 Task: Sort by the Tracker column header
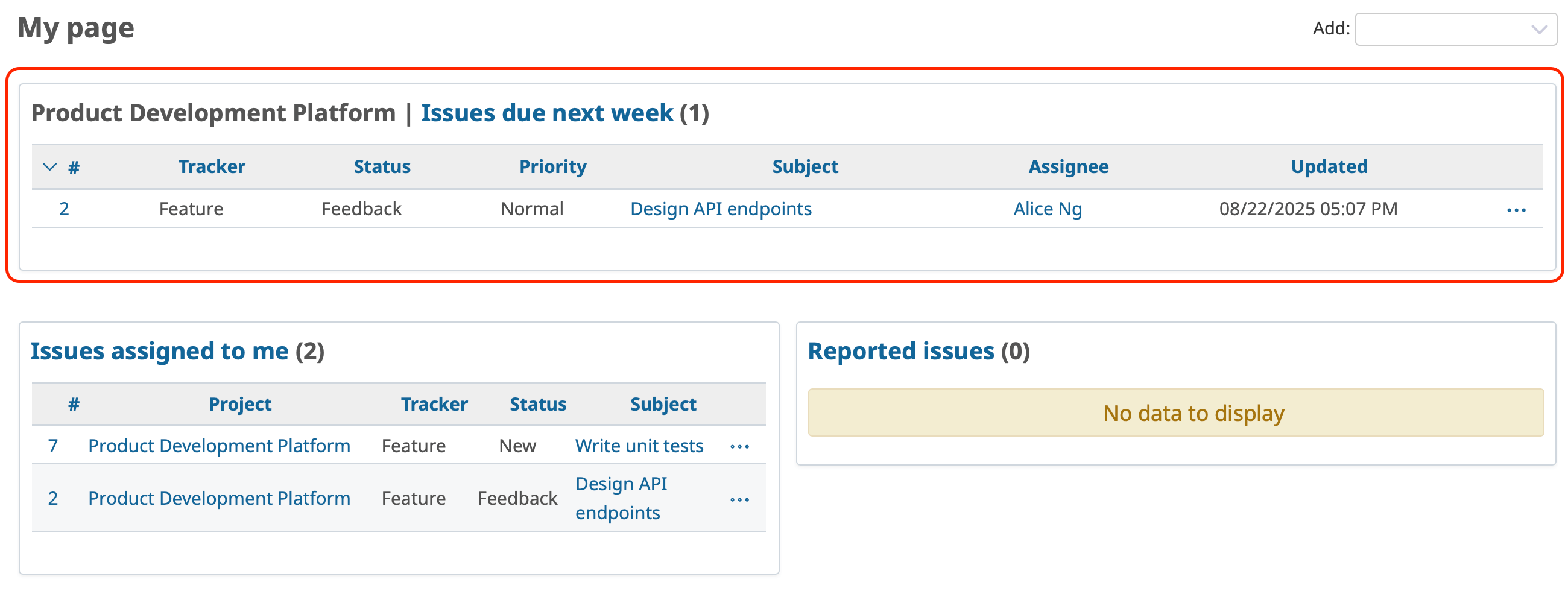210,166
